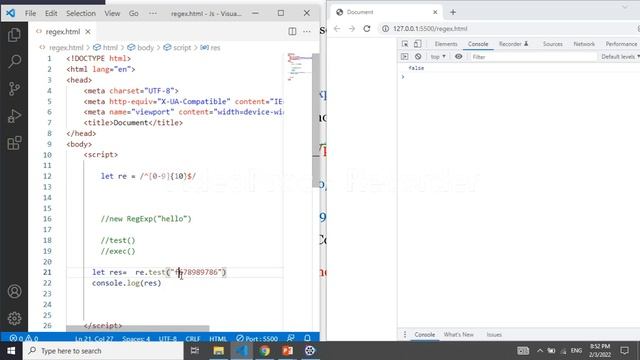Click the console Filter field
Screen dimensions: 640x360
(533, 57)
